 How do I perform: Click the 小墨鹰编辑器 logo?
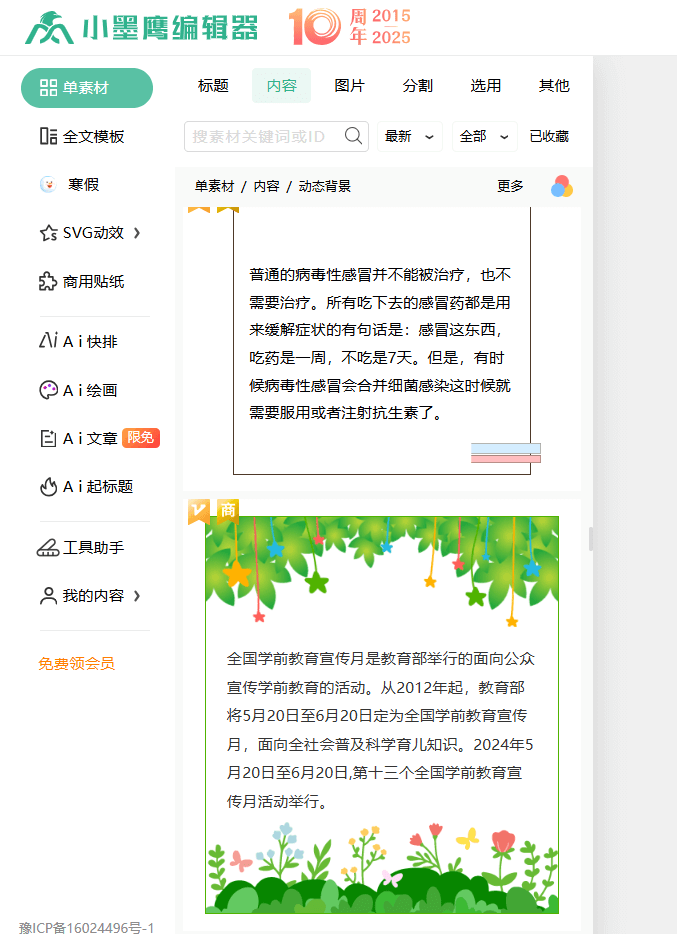(x=141, y=28)
